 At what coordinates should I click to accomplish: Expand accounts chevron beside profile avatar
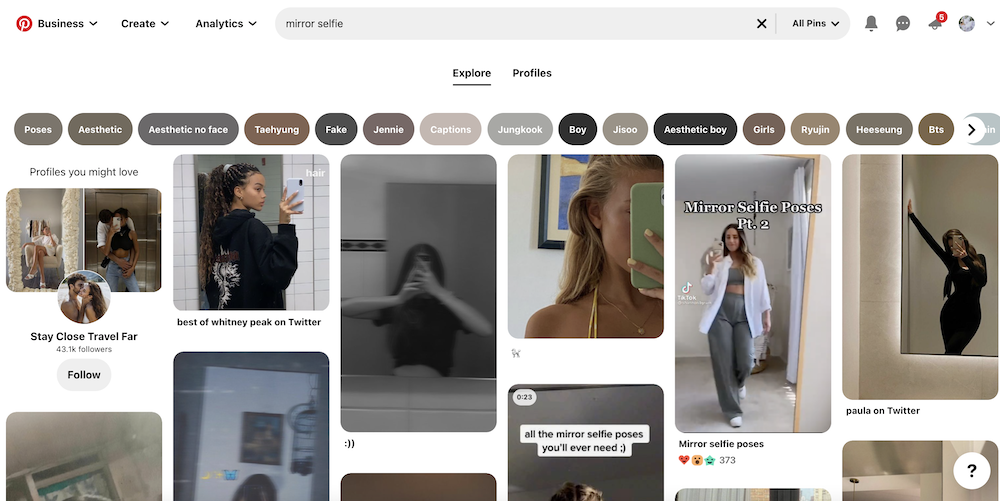pos(990,24)
